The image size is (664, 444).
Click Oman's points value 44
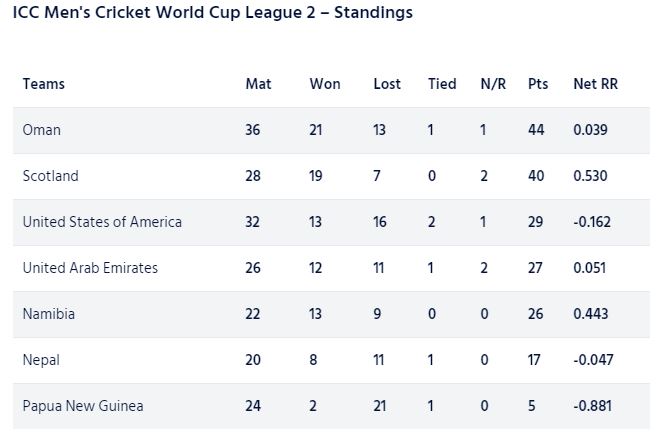pos(536,130)
